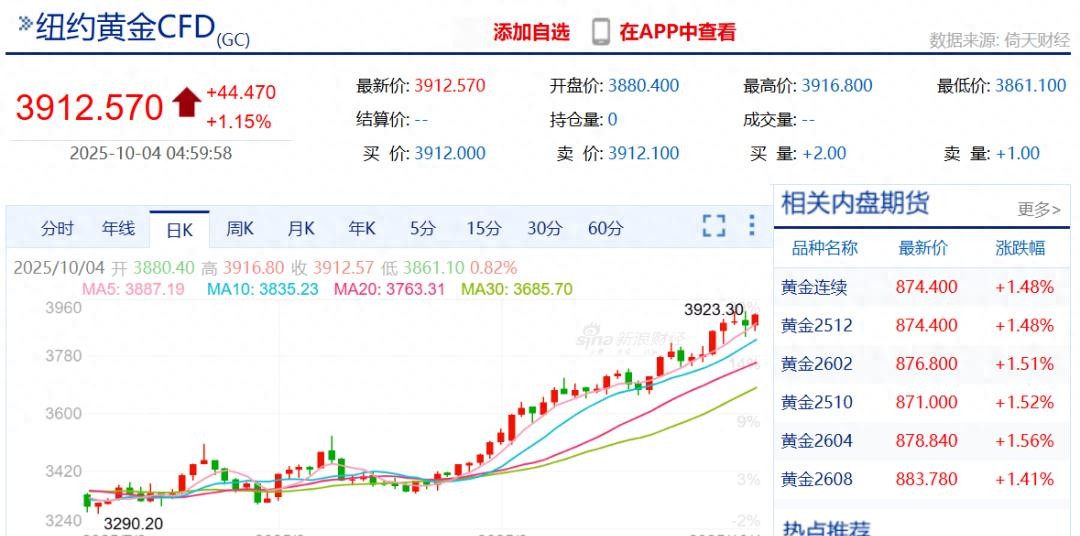This screenshot has width=1080, height=536.
Task: Open the 在APP中查看 link
Action: [677, 32]
